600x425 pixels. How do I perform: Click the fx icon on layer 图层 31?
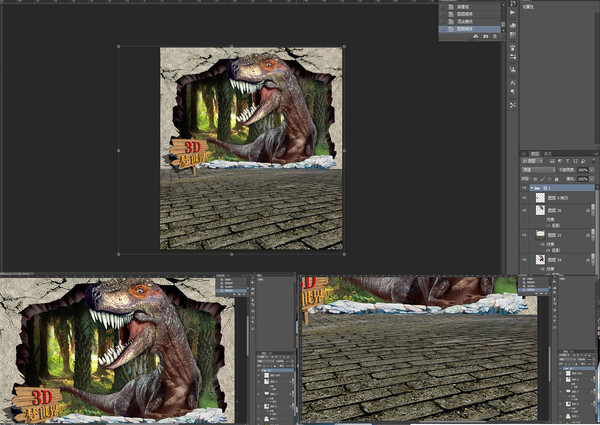coord(588,235)
